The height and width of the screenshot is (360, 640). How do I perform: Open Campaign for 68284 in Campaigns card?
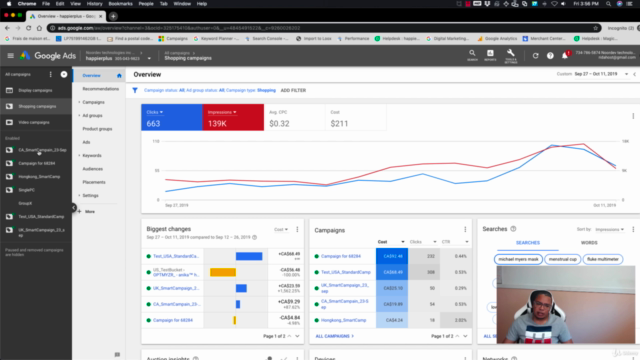[x=341, y=256]
